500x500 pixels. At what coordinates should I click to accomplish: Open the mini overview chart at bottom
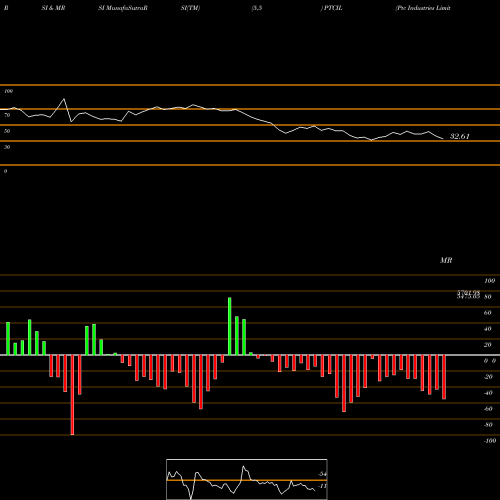pos(247,479)
